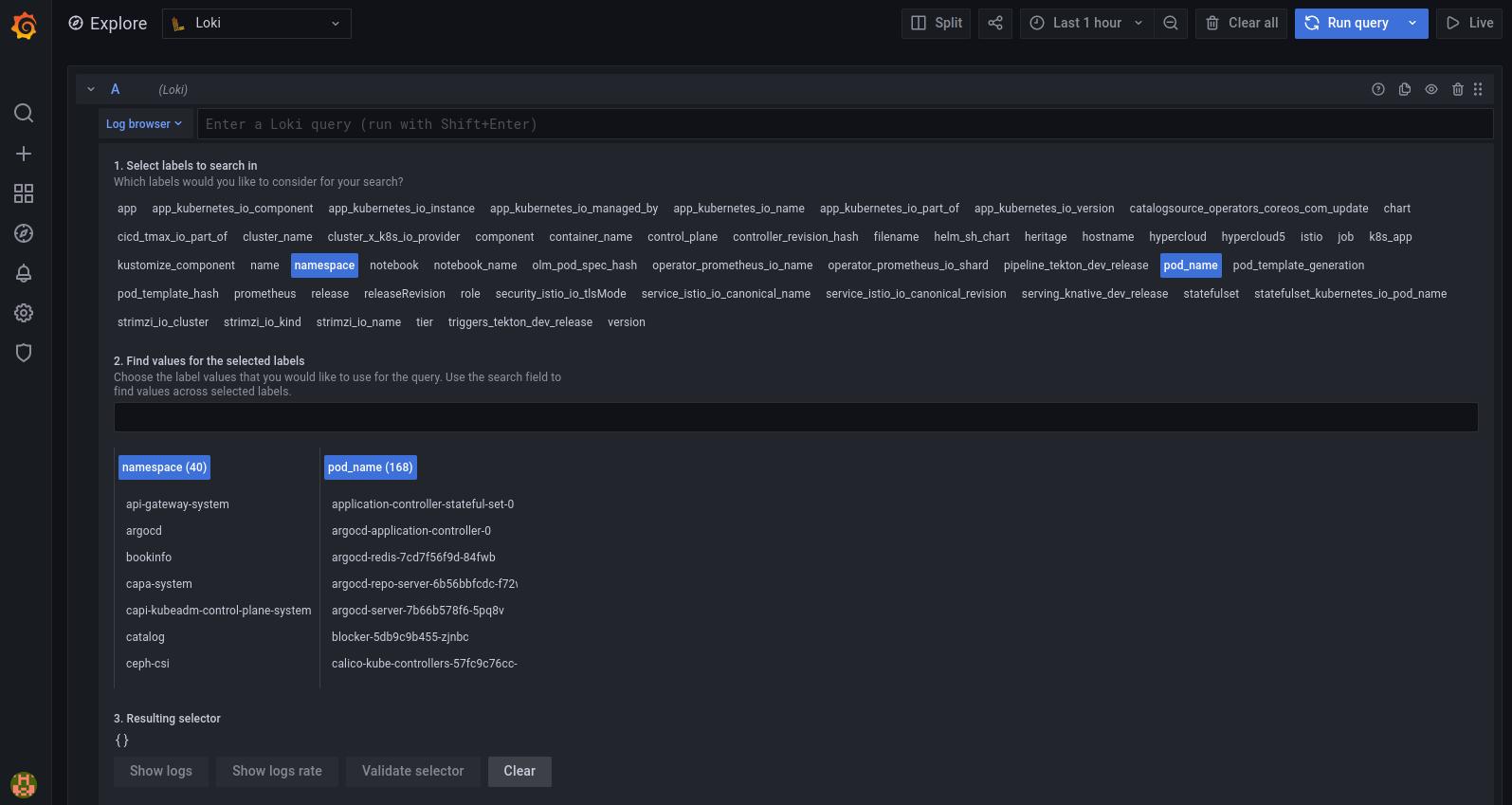Select pod argocd-redis-7cd7f56f9d-84fwb
The image size is (1512, 805).
coord(413,558)
